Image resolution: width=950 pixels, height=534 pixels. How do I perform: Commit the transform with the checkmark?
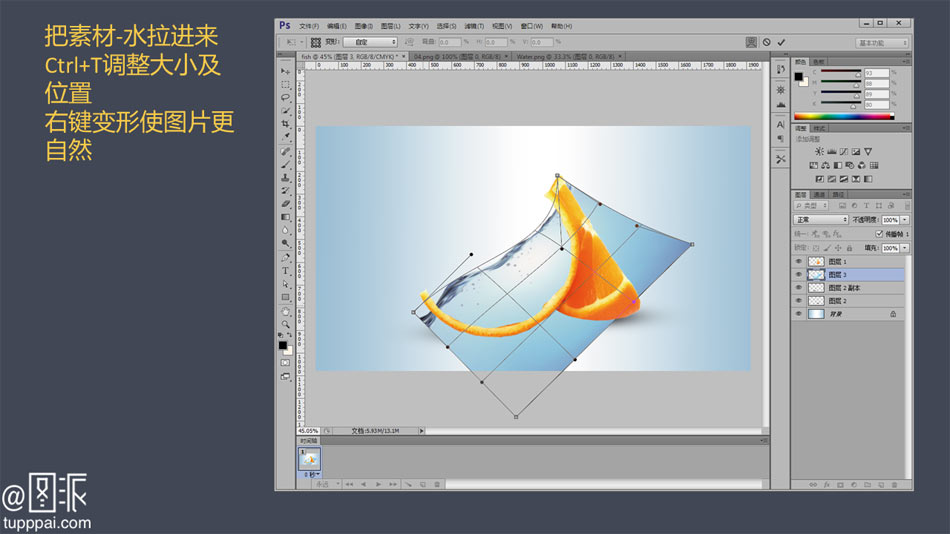pos(781,42)
